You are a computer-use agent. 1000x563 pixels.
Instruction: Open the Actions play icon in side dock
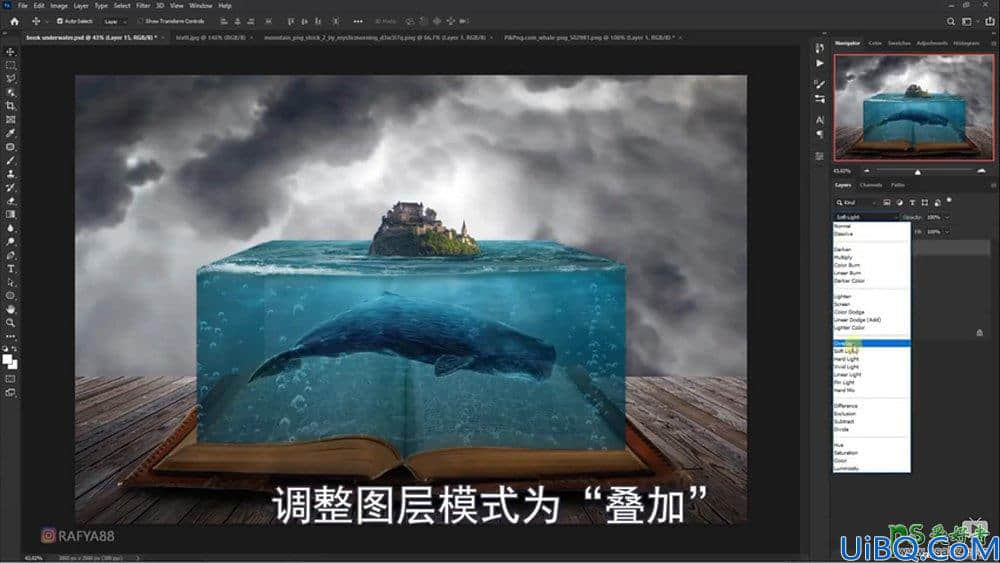820,63
